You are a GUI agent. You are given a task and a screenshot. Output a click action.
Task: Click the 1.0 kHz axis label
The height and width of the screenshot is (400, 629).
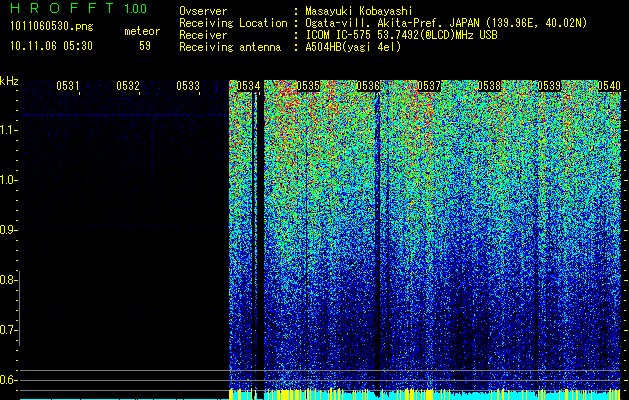[x=7, y=180]
